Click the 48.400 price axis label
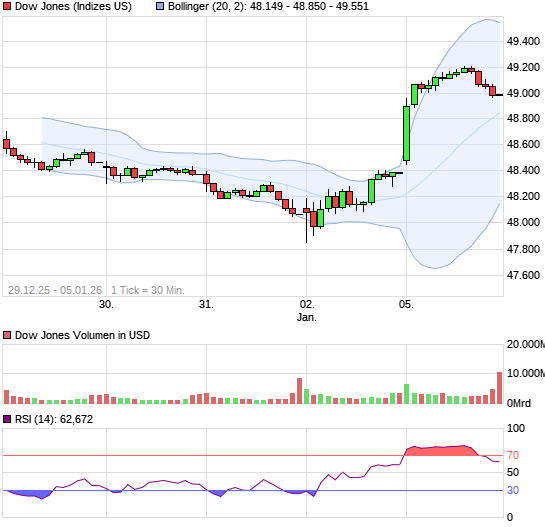Viewport: 545px width, 527px height. coord(523,170)
